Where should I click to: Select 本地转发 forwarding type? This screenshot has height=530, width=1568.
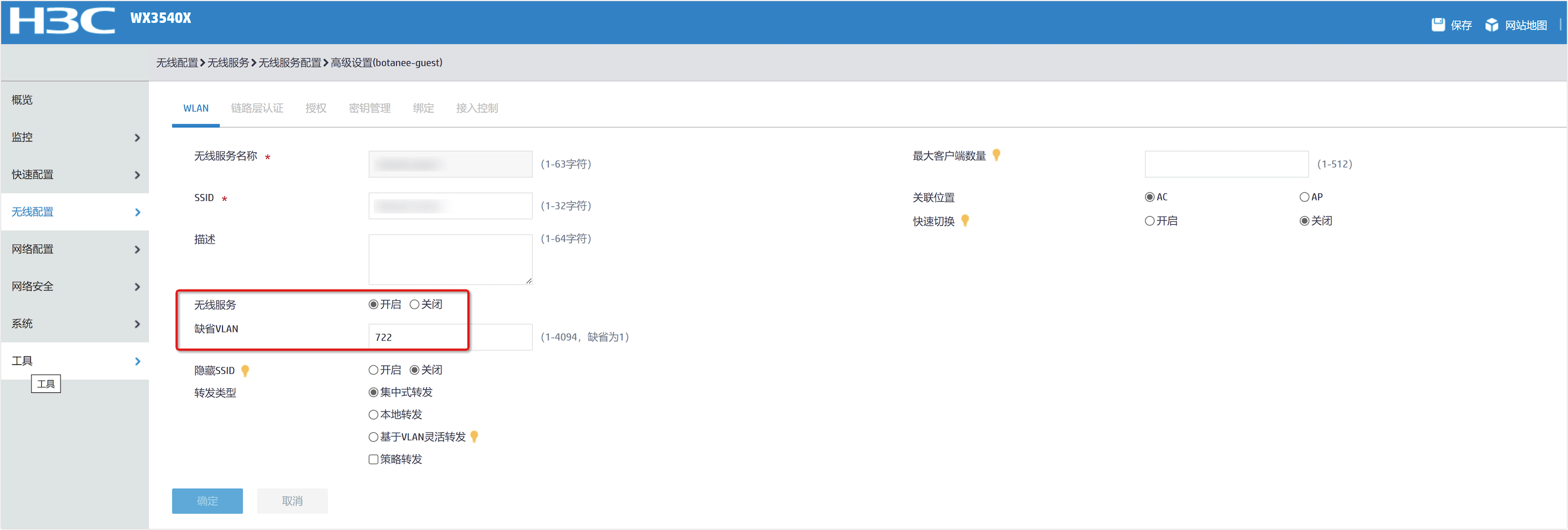click(373, 415)
